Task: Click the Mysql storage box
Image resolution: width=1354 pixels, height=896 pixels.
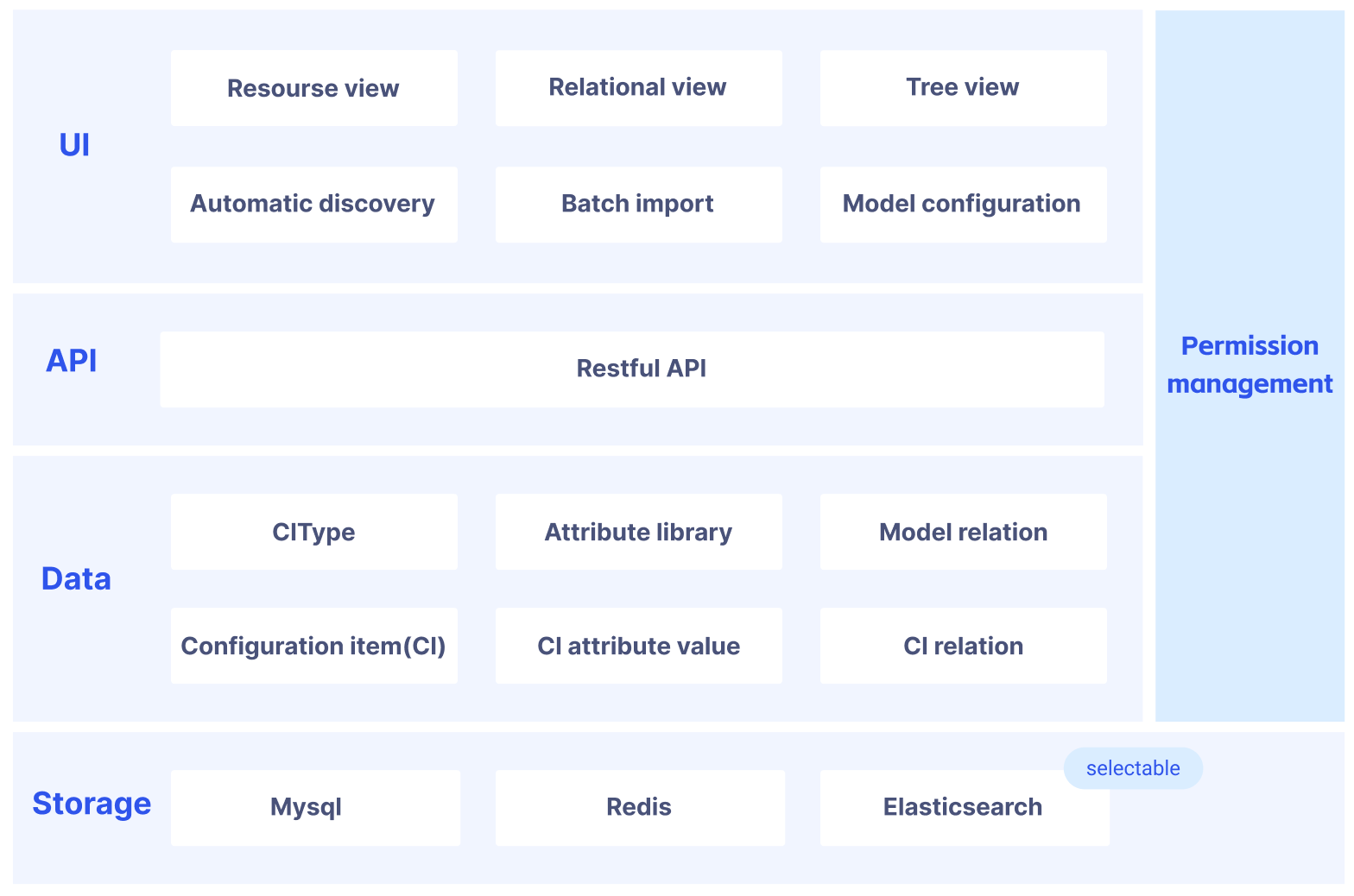Action: point(315,808)
